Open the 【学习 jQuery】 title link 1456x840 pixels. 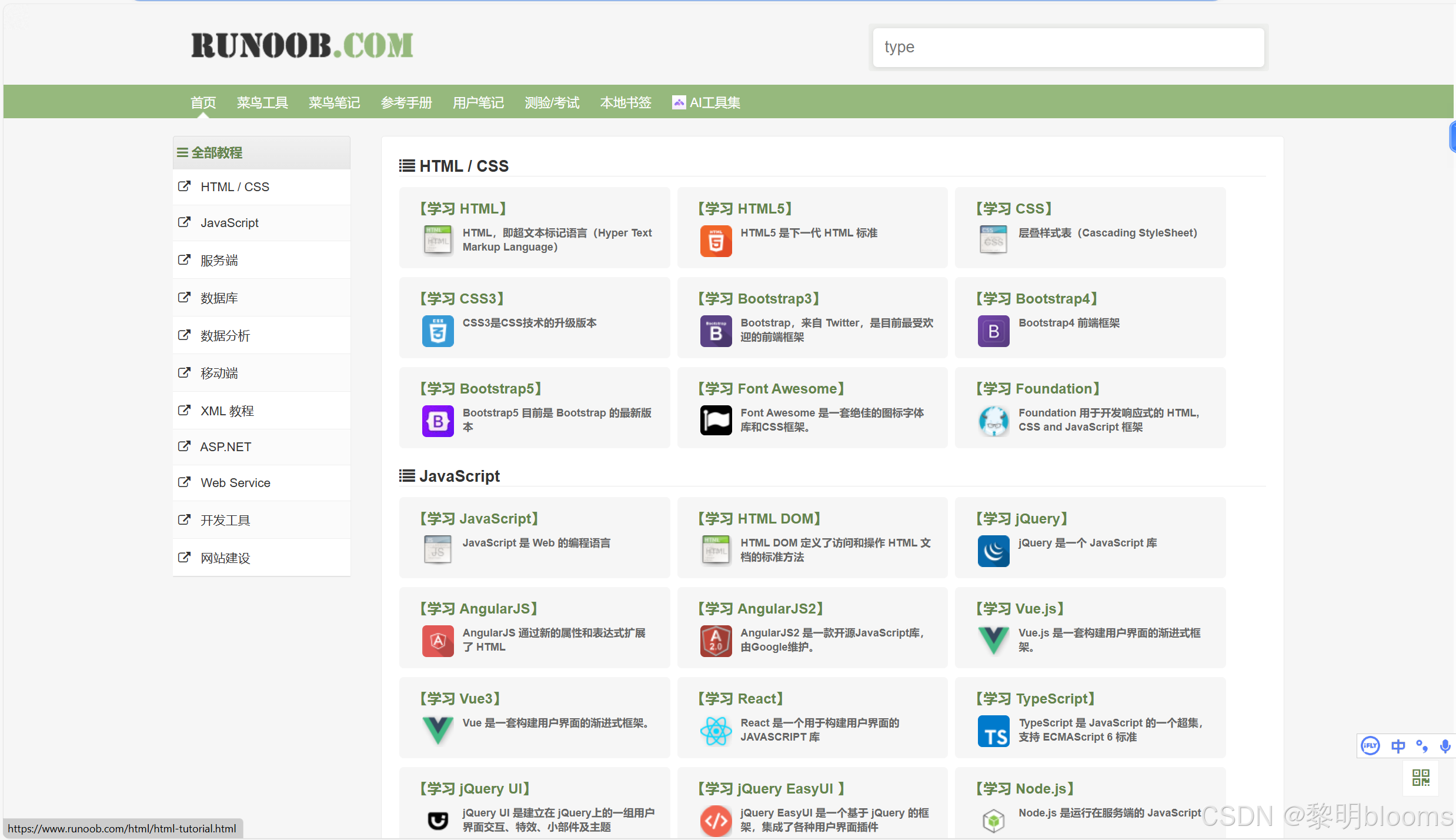pyautogui.click(x=1022, y=518)
